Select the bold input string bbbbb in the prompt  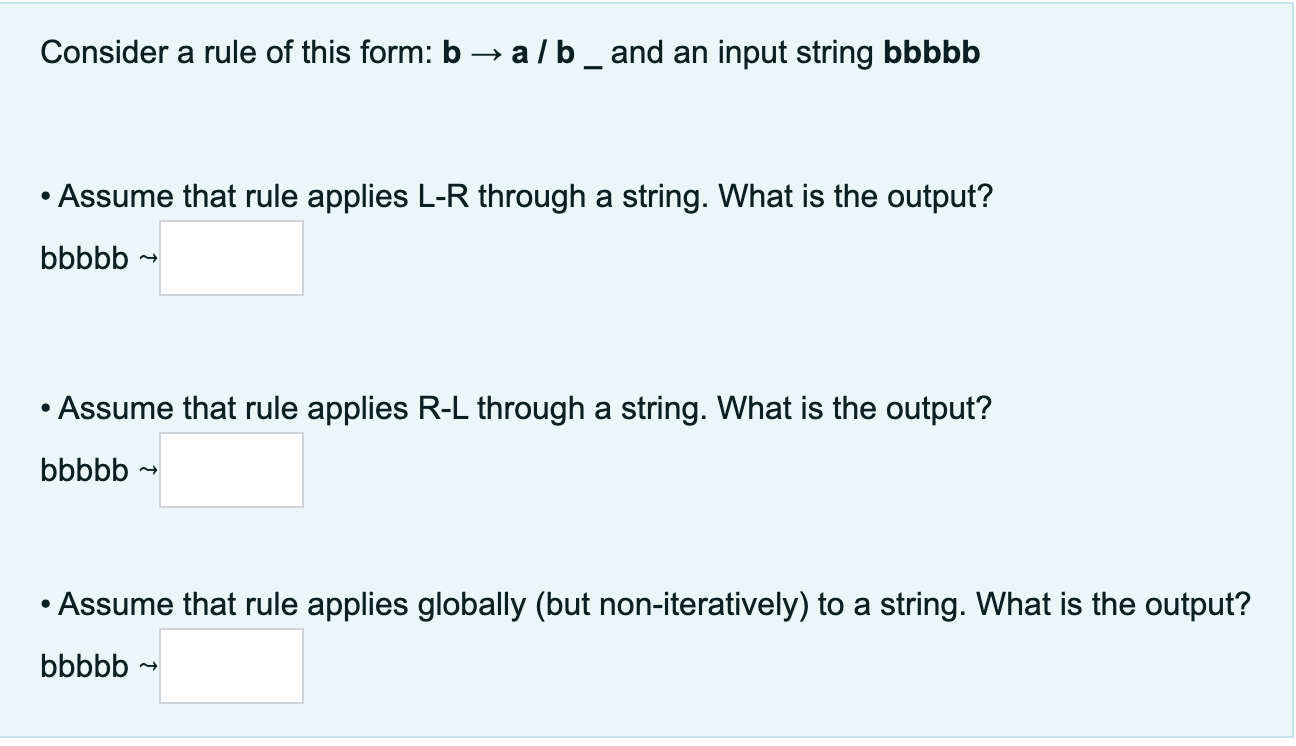(x=931, y=53)
